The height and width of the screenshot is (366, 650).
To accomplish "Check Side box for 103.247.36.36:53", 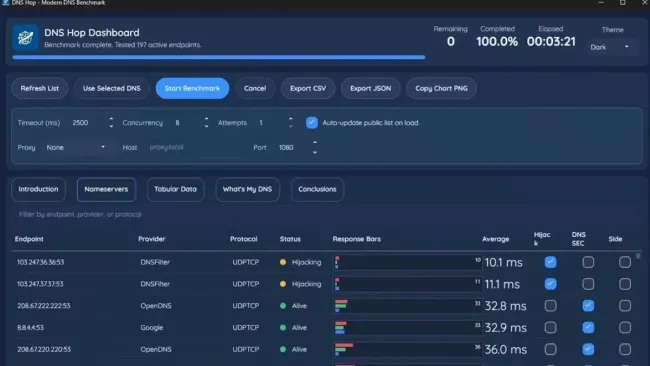I will (625, 262).
